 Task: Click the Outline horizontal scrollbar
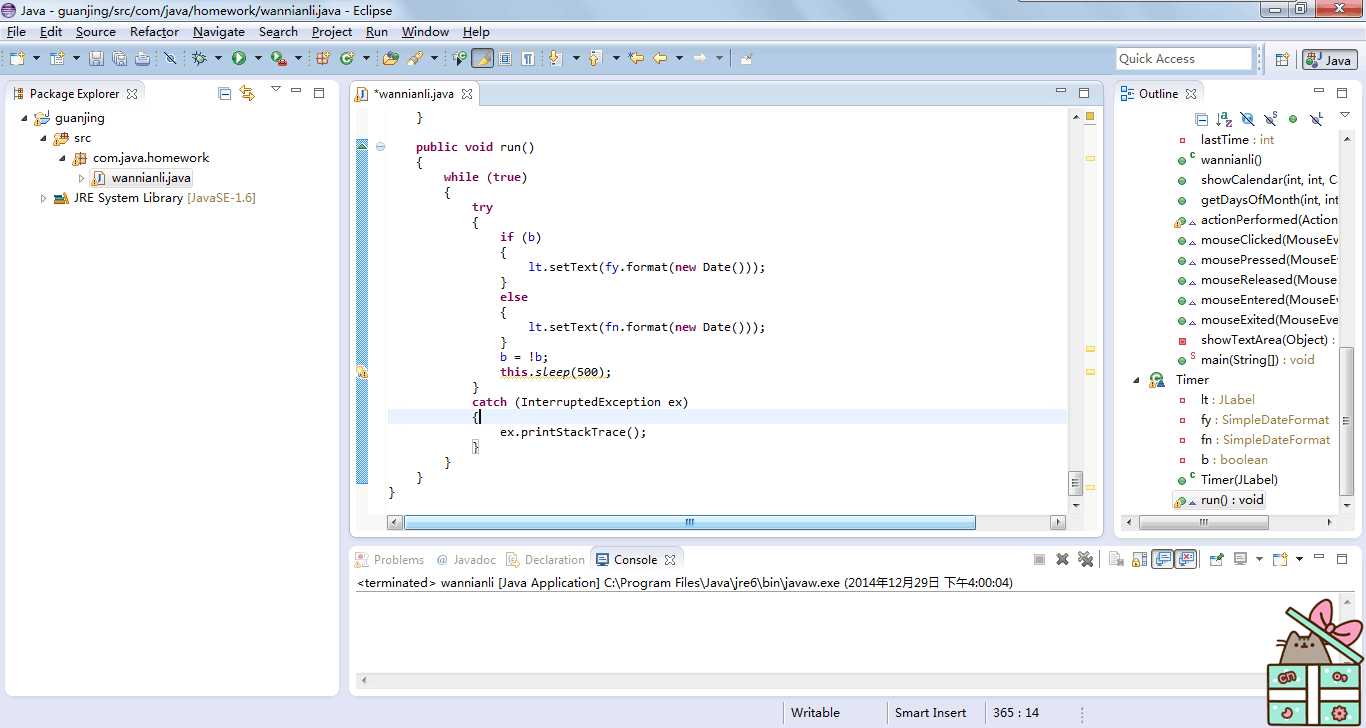click(1203, 522)
